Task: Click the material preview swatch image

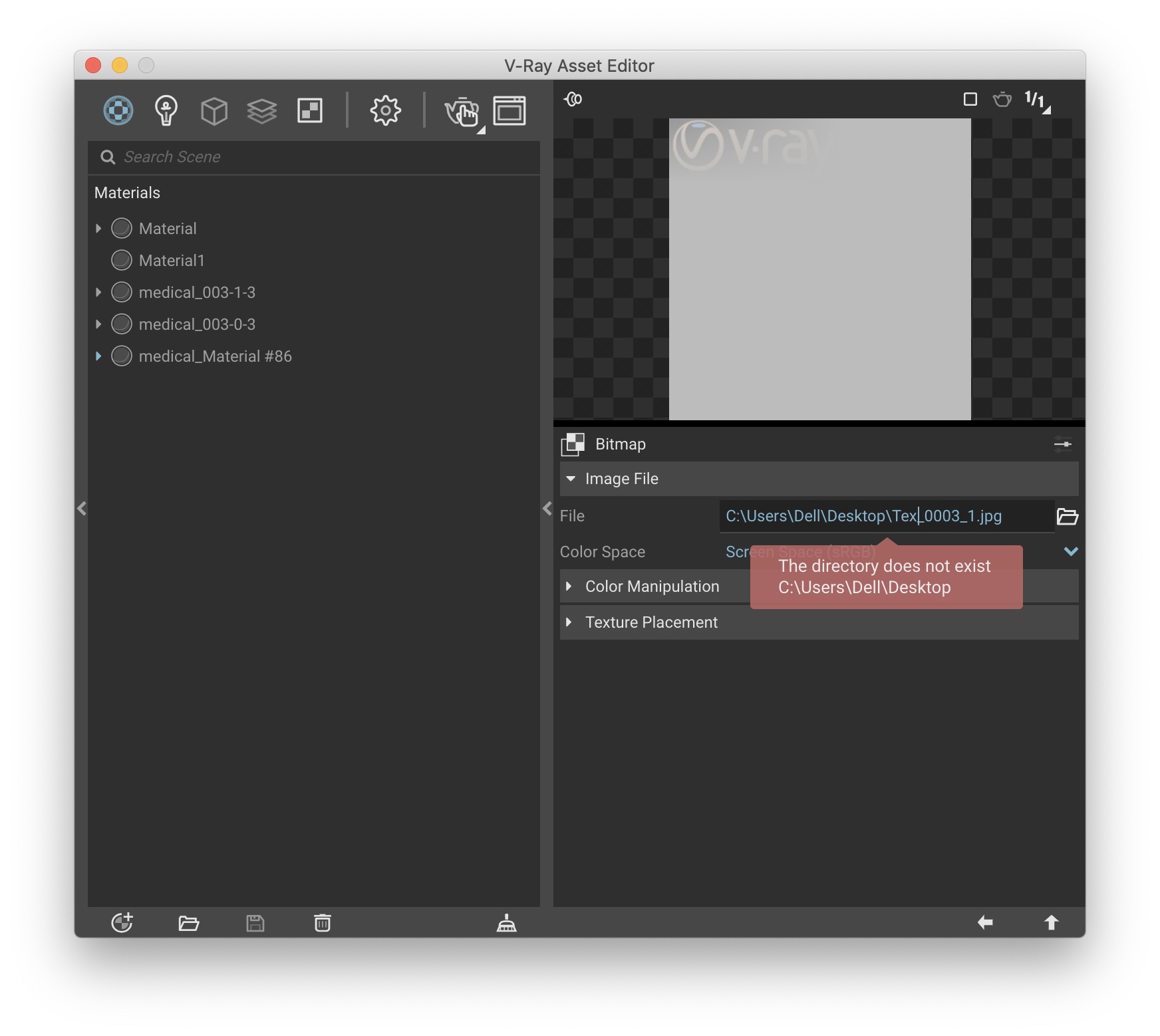Action: pos(819,269)
